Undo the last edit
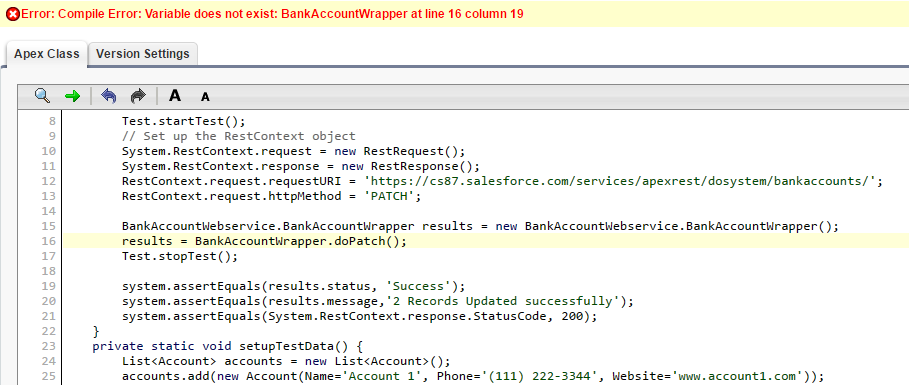 click(108, 96)
